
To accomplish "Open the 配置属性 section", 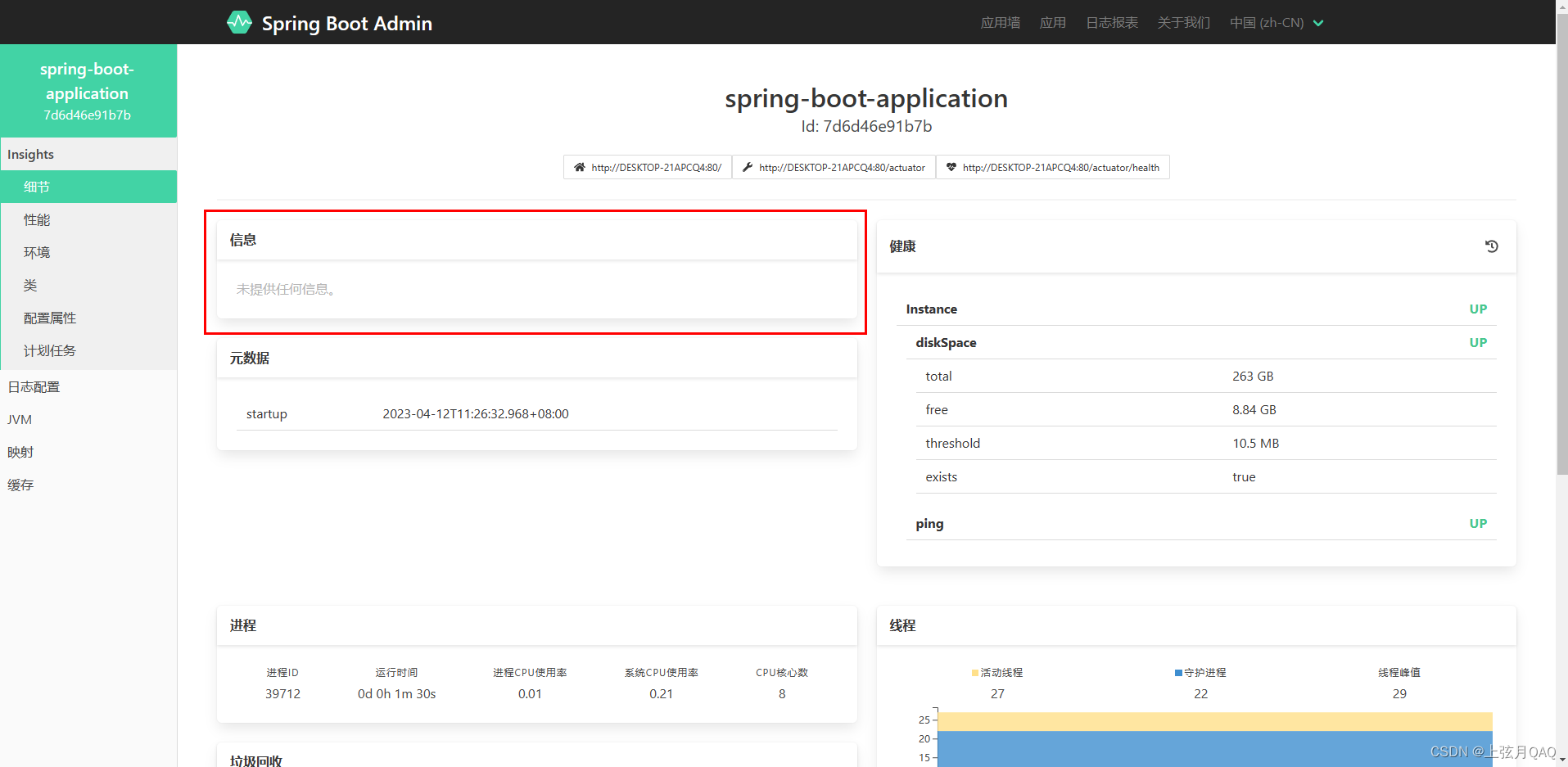I will (49, 318).
